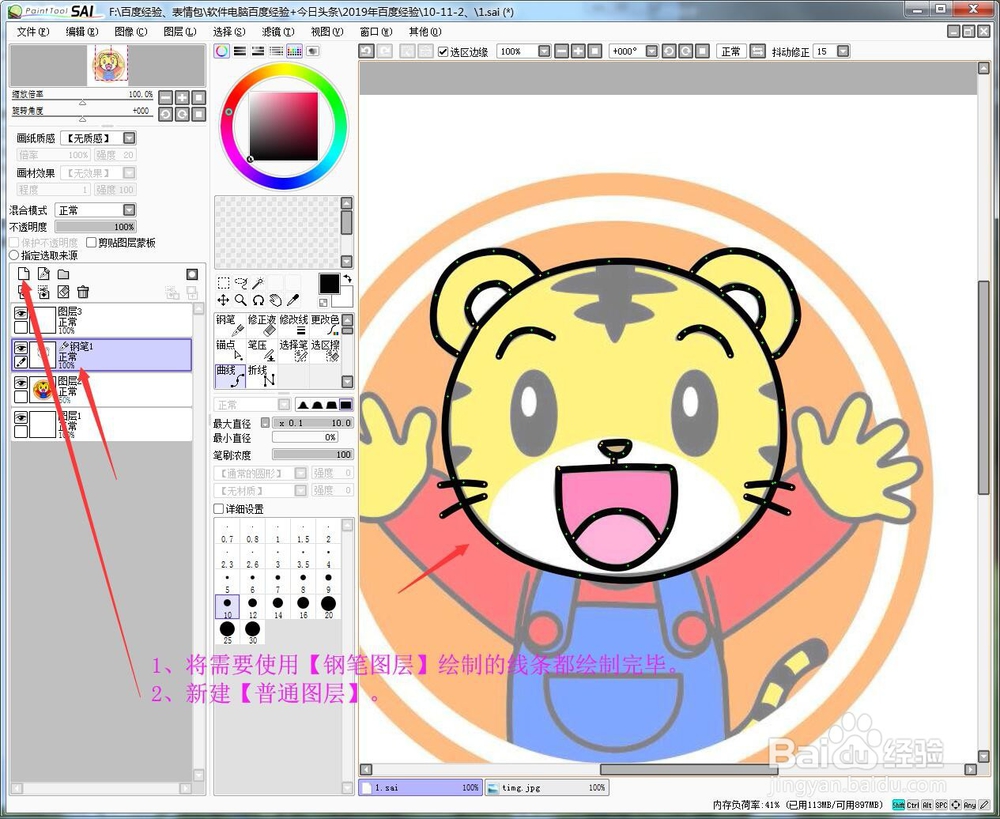Viewport: 1000px width, 819px height.
Task: Click the navigator preview thumbnail
Action: click(x=107, y=65)
